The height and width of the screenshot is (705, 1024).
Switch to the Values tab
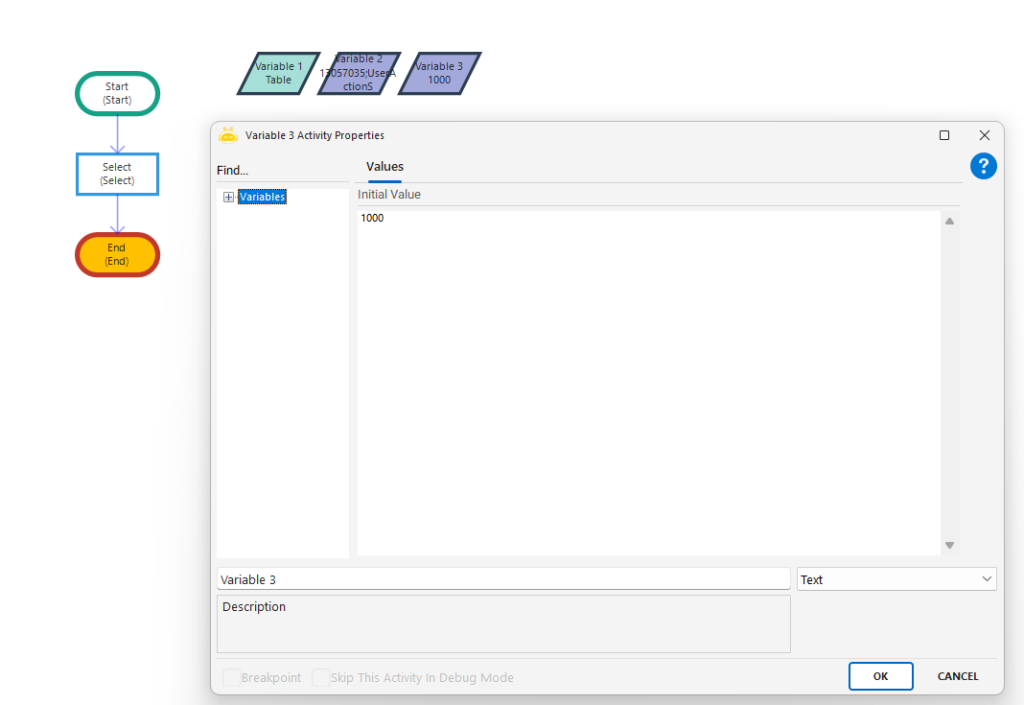pyautogui.click(x=385, y=167)
